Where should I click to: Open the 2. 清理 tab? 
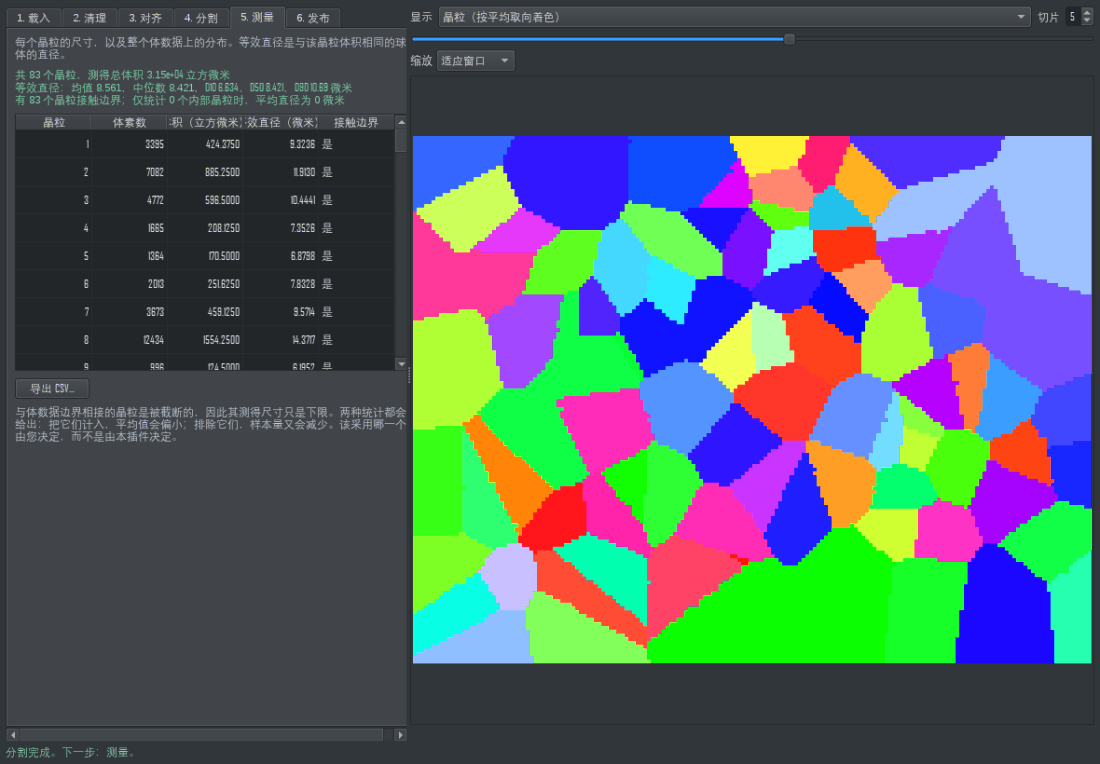tap(89, 18)
